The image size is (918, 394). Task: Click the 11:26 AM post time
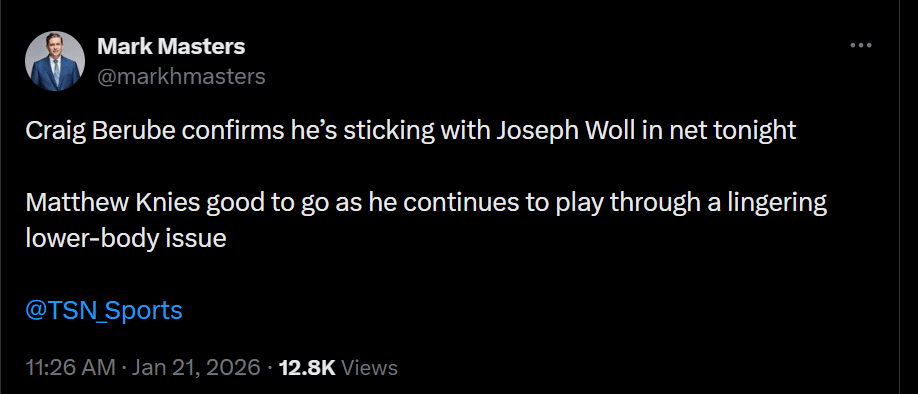[71, 368]
